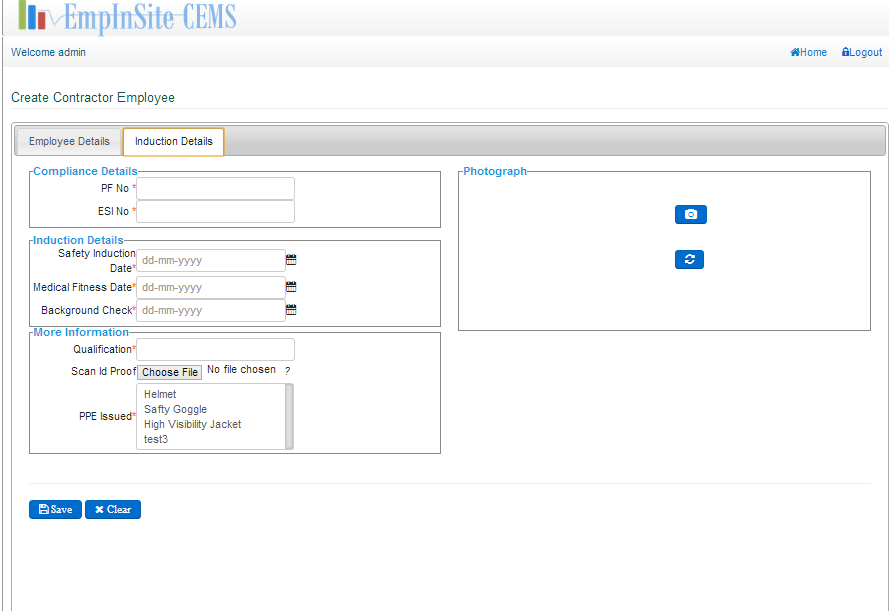Viewport: 889px width, 611px height.
Task: Focus the Qualification input field
Action: 215,349
